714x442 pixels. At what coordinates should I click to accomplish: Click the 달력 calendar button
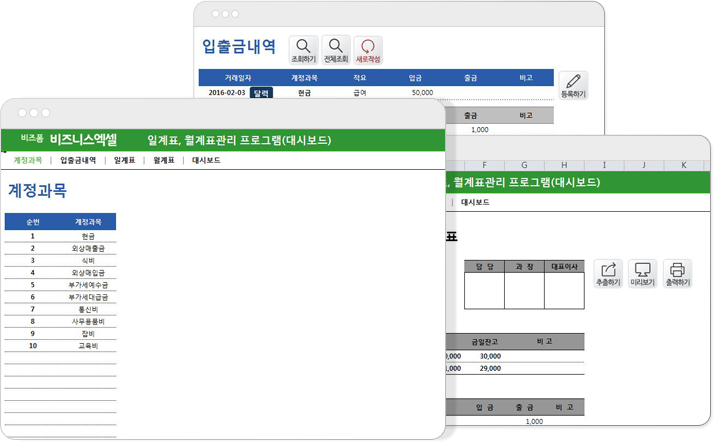pos(261,92)
